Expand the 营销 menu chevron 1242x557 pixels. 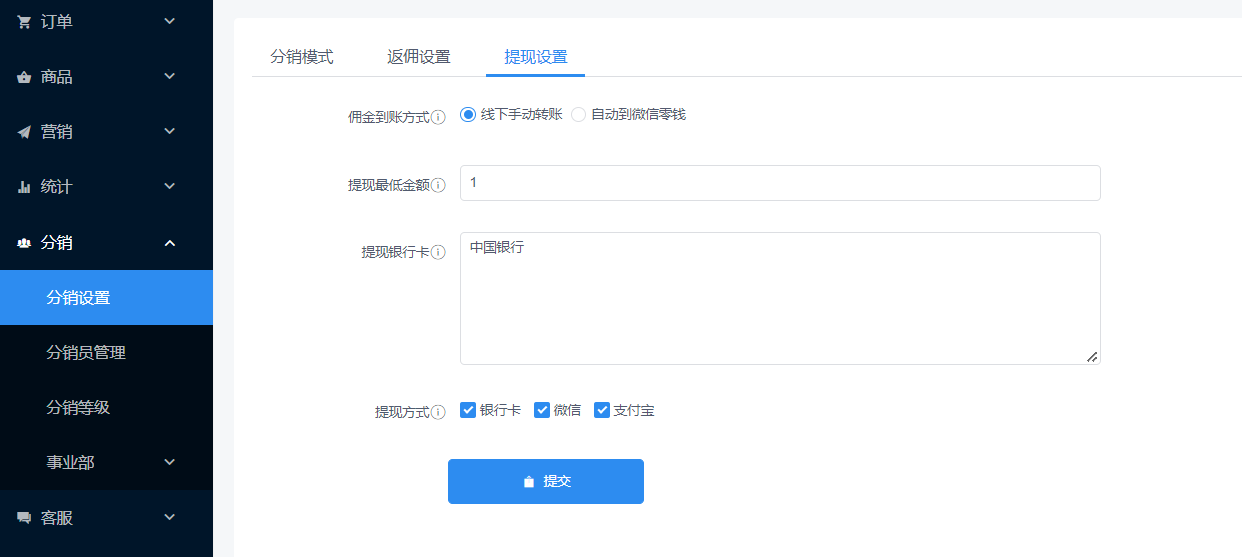169,131
